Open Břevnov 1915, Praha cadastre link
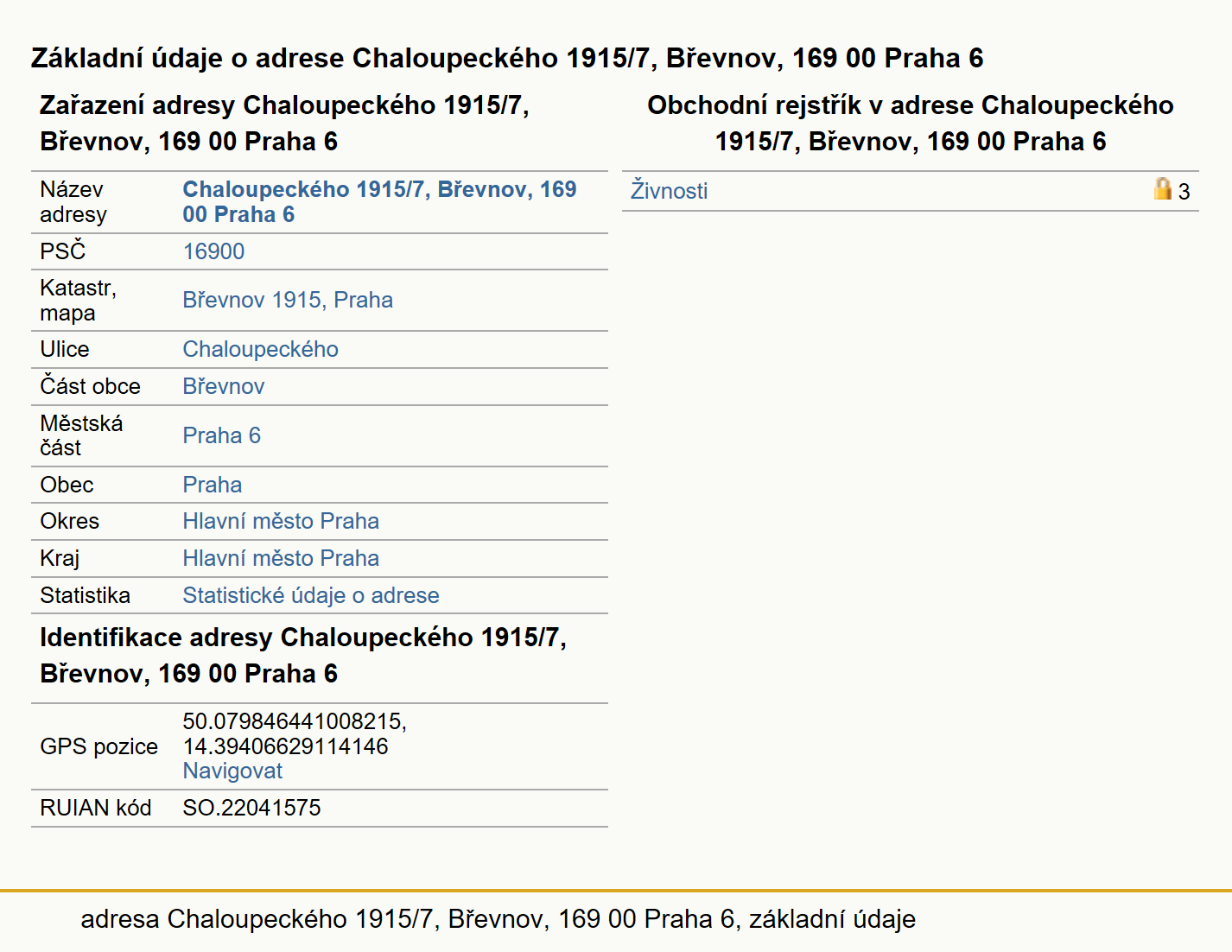The height and width of the screenshot is (952, 1232). pyautogui.click(x=288, y=300)
